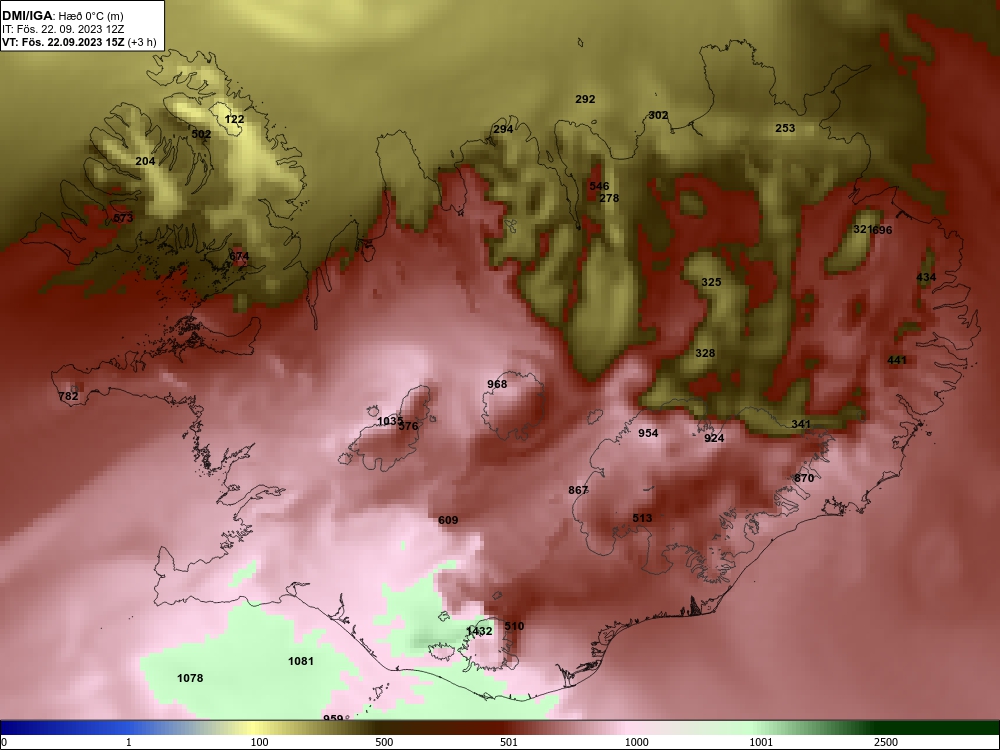Click the color scale label 100
The image size is (1000, 750).
pyautogui.click(x=260, y=742)
